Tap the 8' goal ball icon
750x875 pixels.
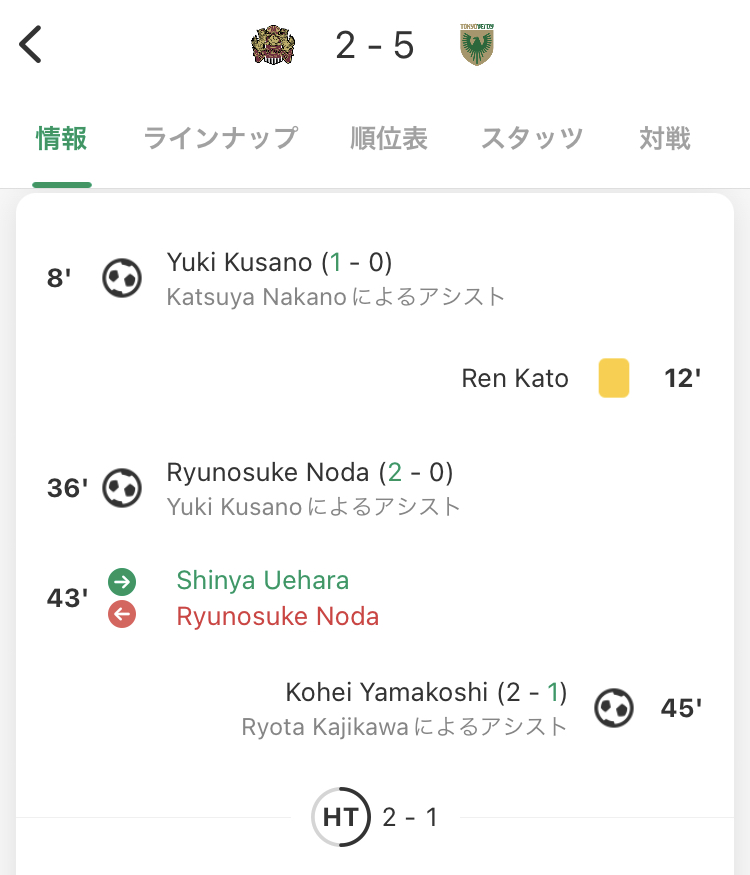[x=122, y=277]
